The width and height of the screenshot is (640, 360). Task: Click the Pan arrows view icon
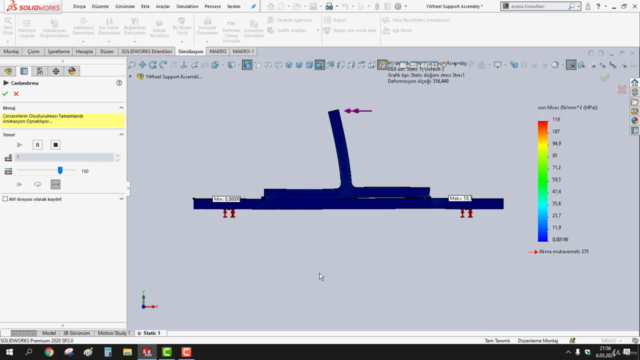click(142, 64)
